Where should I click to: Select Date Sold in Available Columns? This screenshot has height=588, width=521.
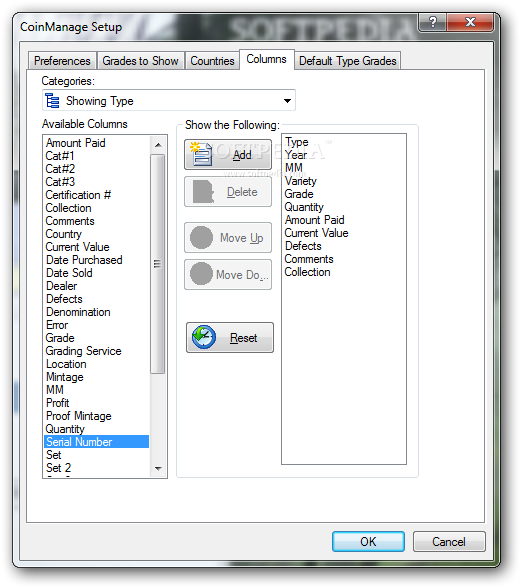[97, 273]
